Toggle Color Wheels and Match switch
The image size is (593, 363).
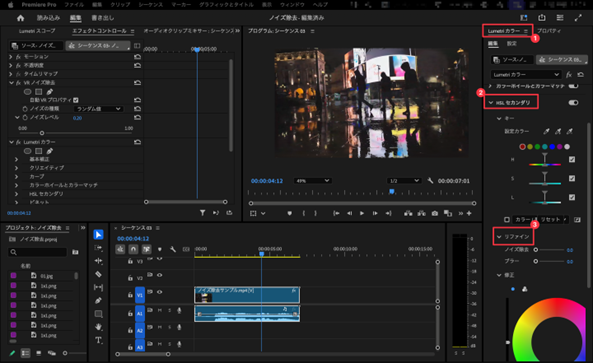pyautogui.click(x=573, y=86)
